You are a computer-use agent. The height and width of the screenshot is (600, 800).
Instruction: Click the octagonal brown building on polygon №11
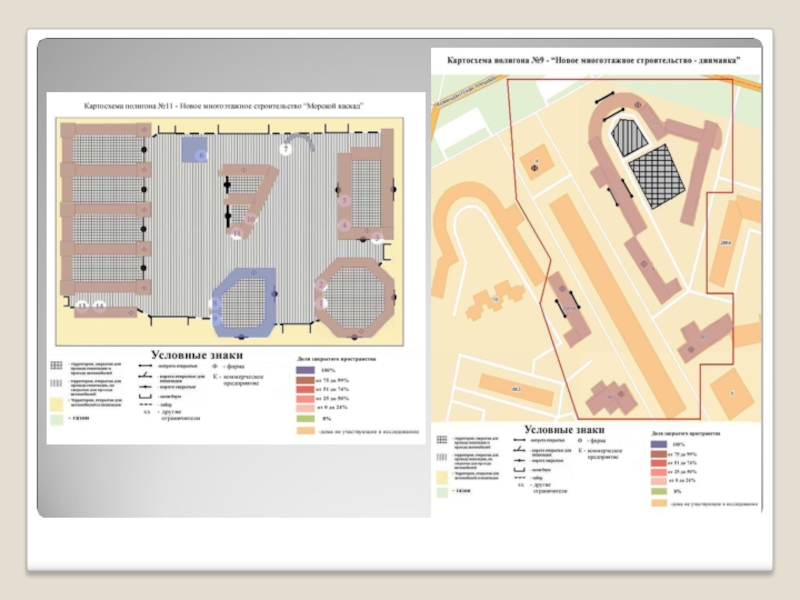coord(356,297)
